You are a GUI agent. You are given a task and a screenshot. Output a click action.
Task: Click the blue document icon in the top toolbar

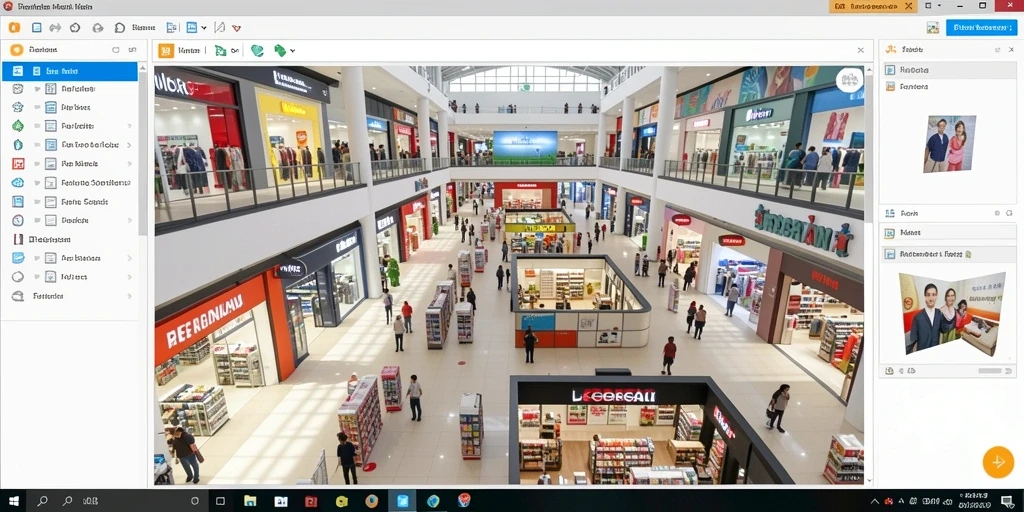point(37,27)
